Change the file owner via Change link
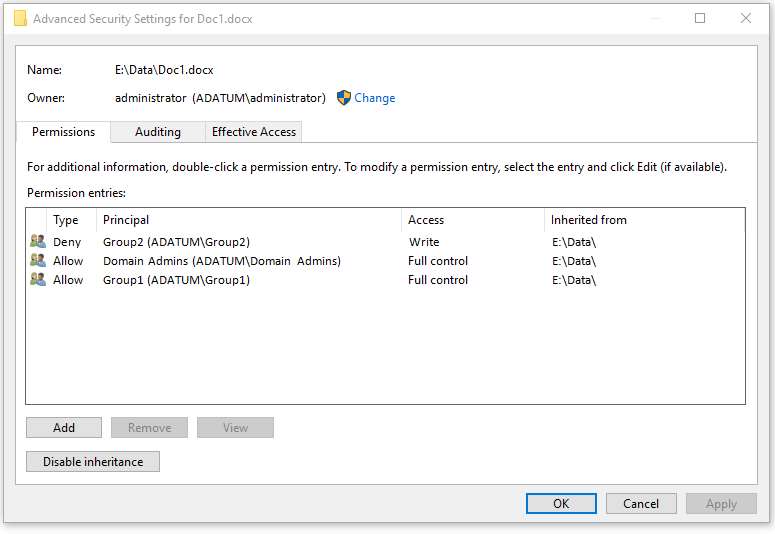775x534 pixels. pyautogui.click(x=375, y=98)
